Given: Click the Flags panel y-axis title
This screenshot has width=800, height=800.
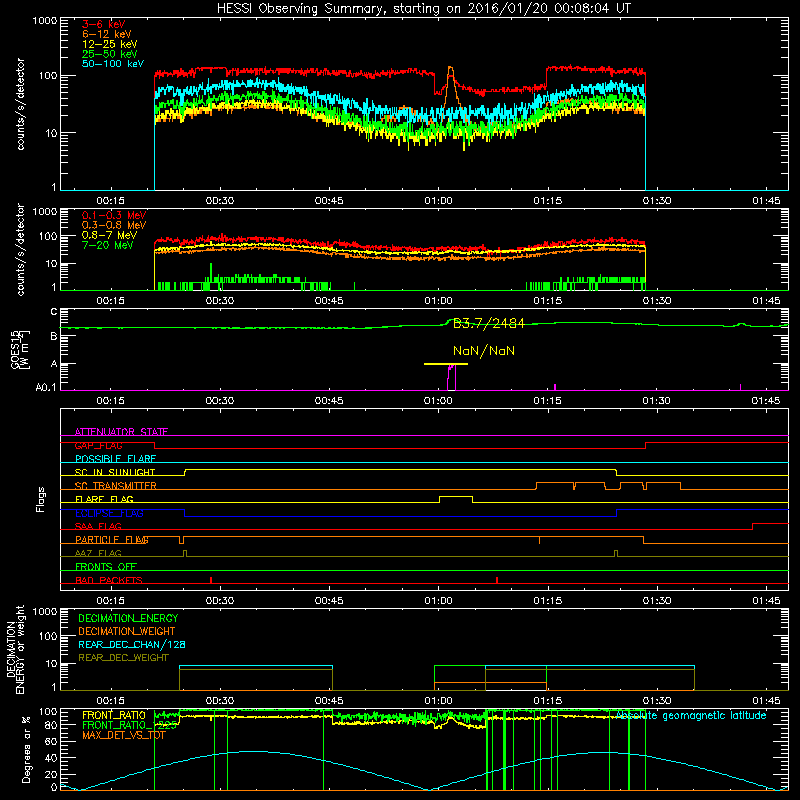Looking at the screenshot, I should pyautogui.click(x=41, y=499).
